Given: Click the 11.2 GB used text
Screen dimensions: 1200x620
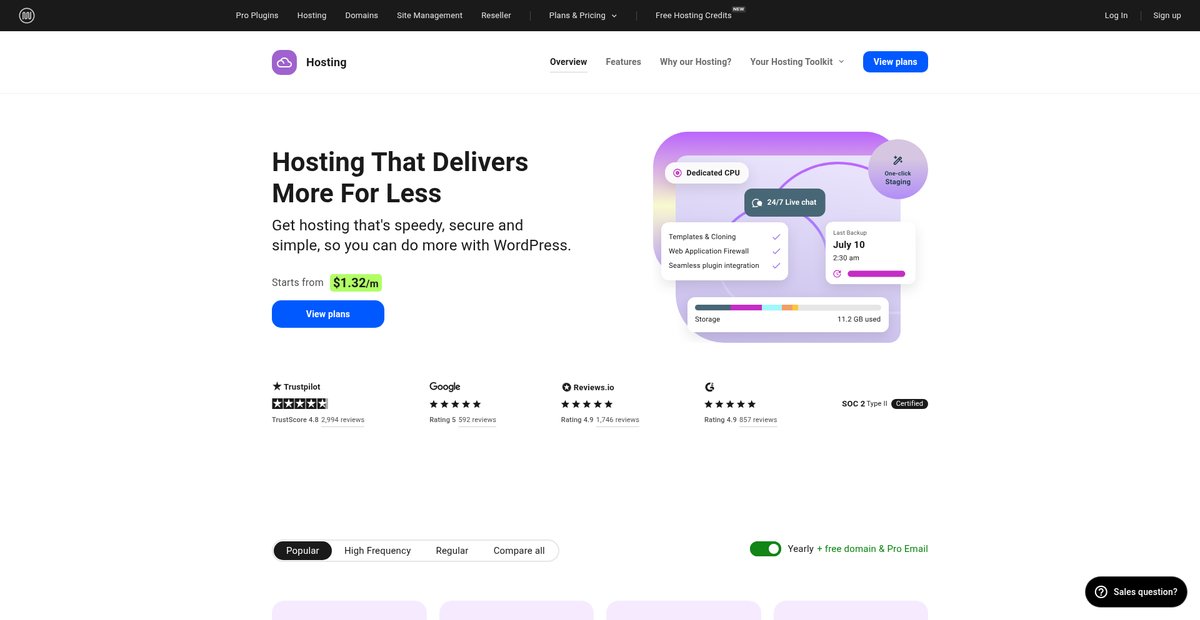Looking at the screenshot, I should [x=859, y=319].
